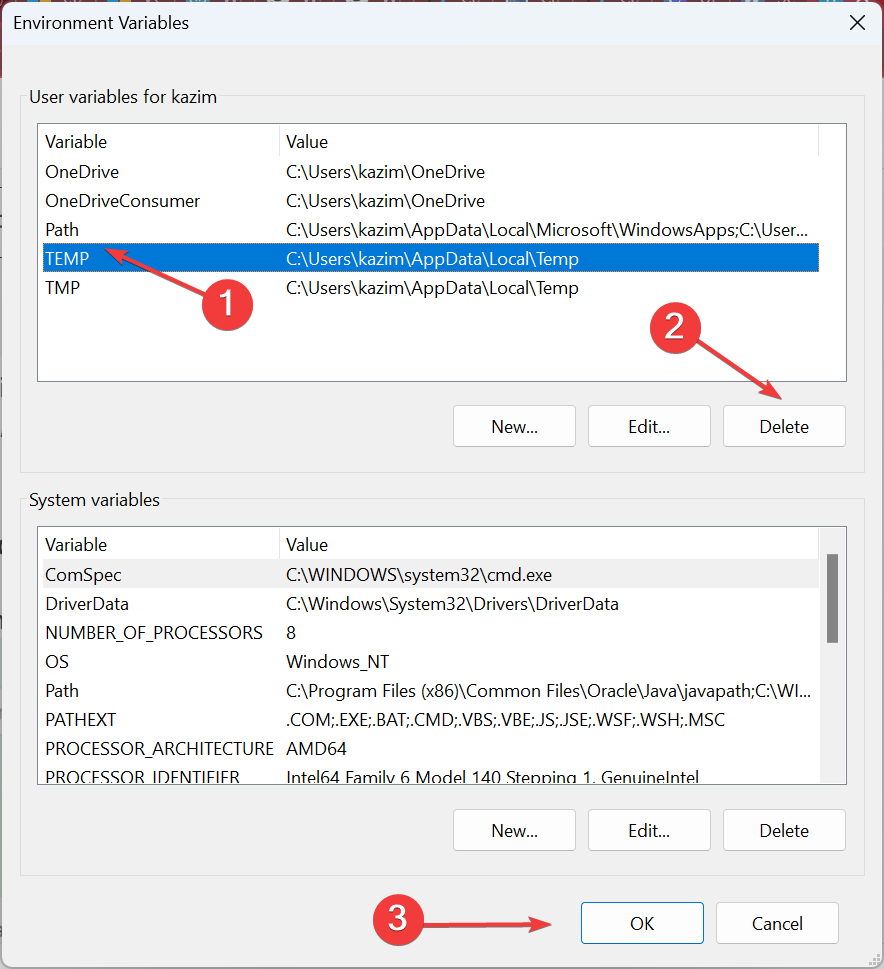
Task: Click Delete under System variables
Action: (x=784, y=831)
